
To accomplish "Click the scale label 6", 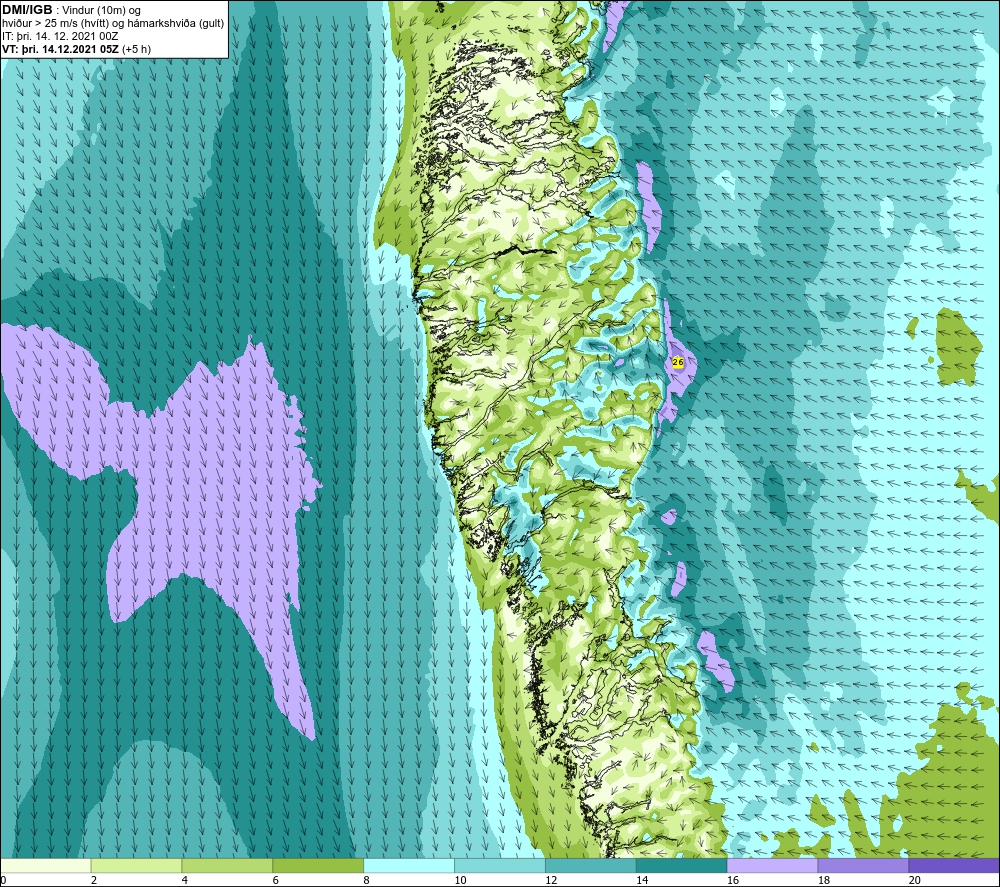I will click(x=276, y=880).
